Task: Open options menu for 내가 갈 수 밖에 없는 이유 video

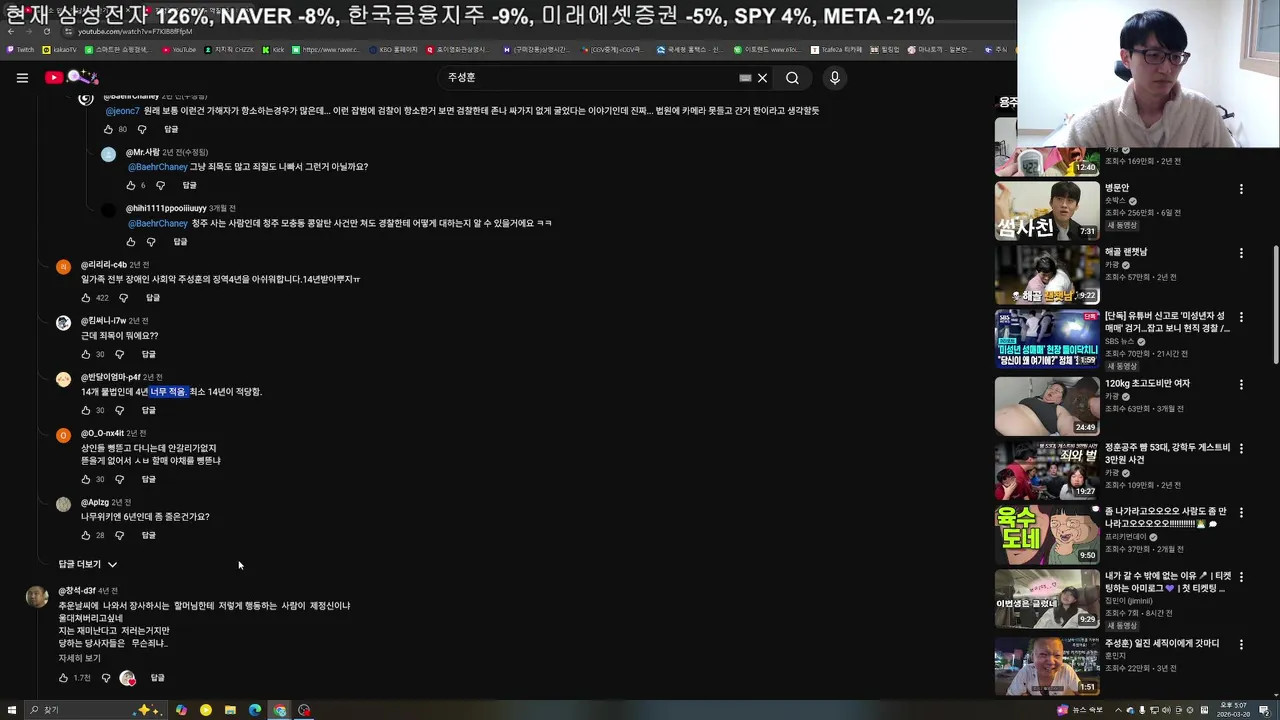Action: click(x=1241, y=577)
